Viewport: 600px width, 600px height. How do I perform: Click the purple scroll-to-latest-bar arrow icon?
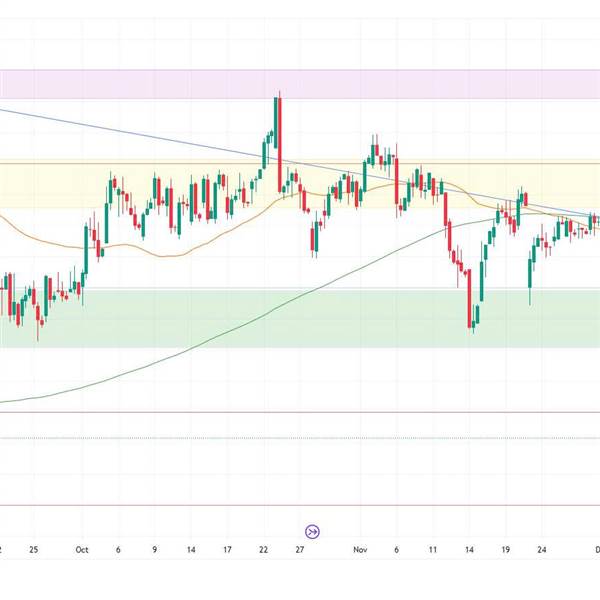pyautogui.click(x=312, y=532)
